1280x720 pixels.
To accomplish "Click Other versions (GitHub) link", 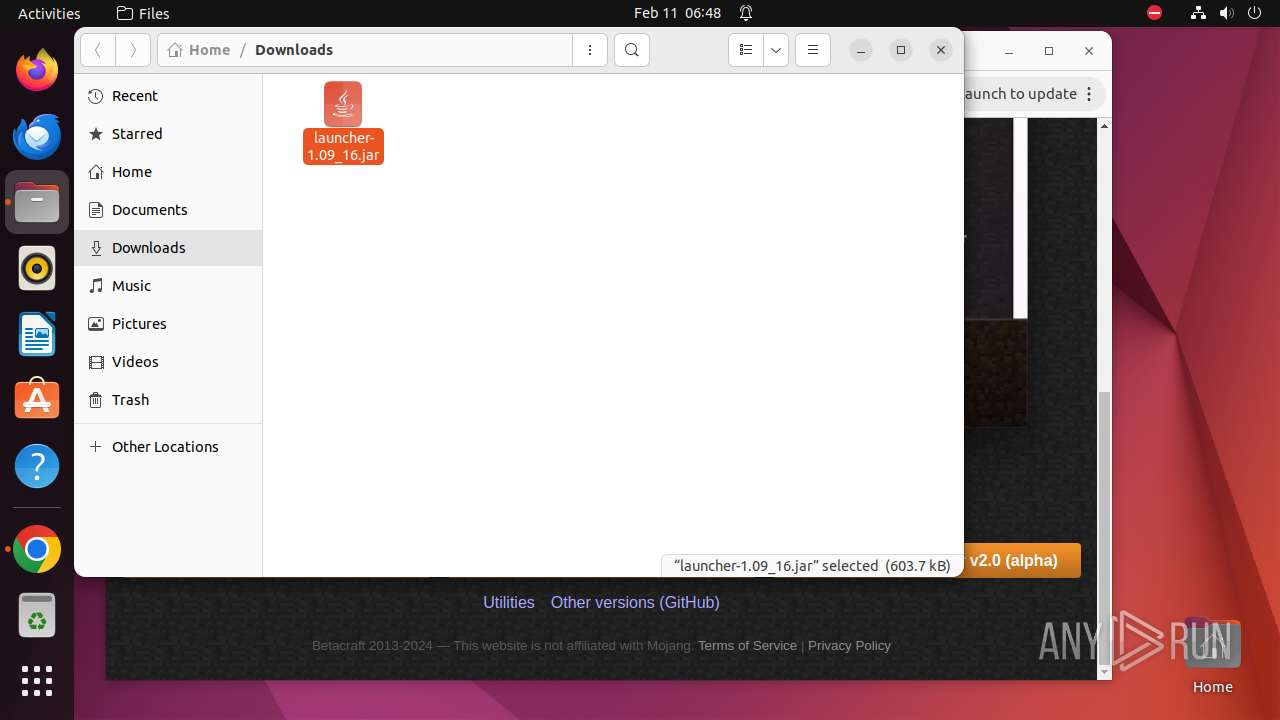I will 635,602.
